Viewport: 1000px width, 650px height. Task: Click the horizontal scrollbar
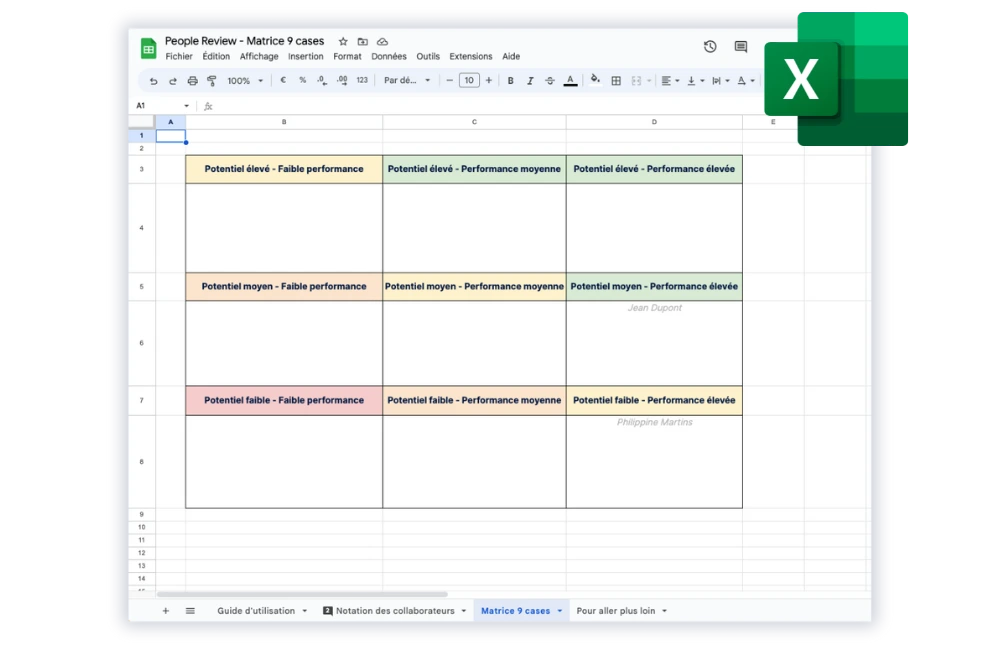(x=302, y=594)
